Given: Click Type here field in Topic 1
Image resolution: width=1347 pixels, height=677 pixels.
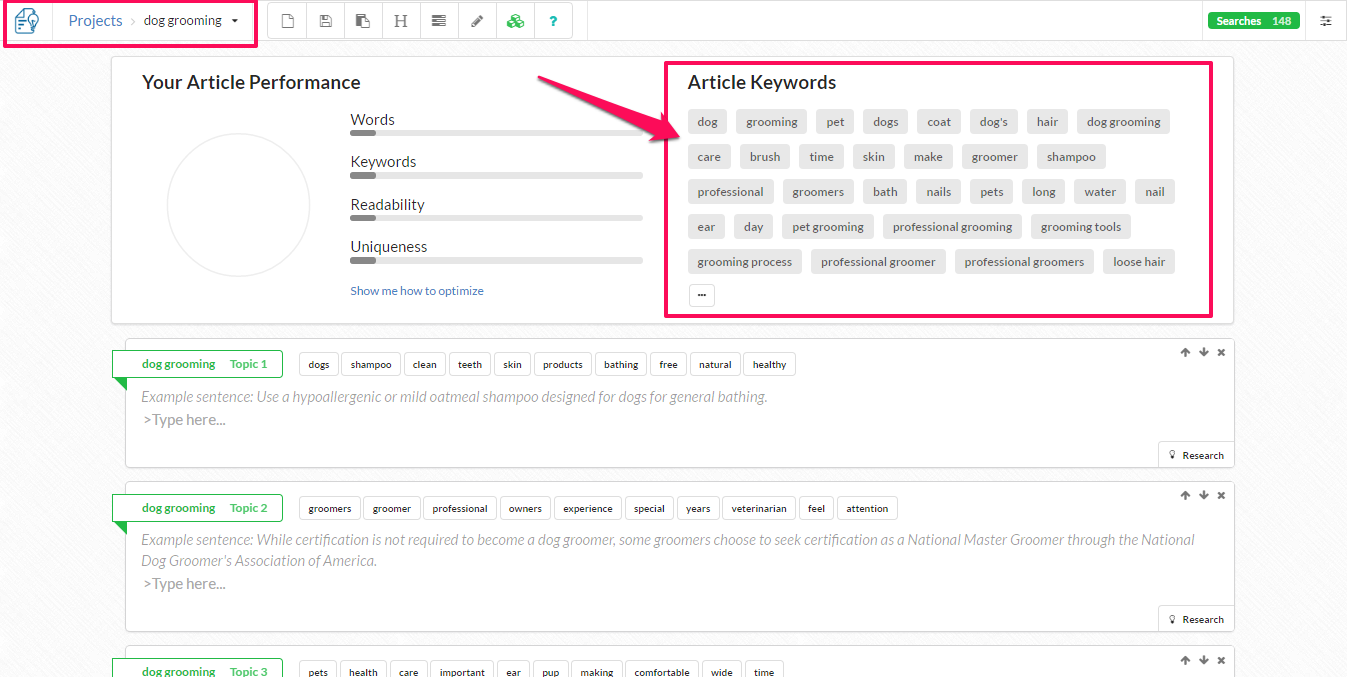Looking at the screenshot, I should click(x=184, y=420).
